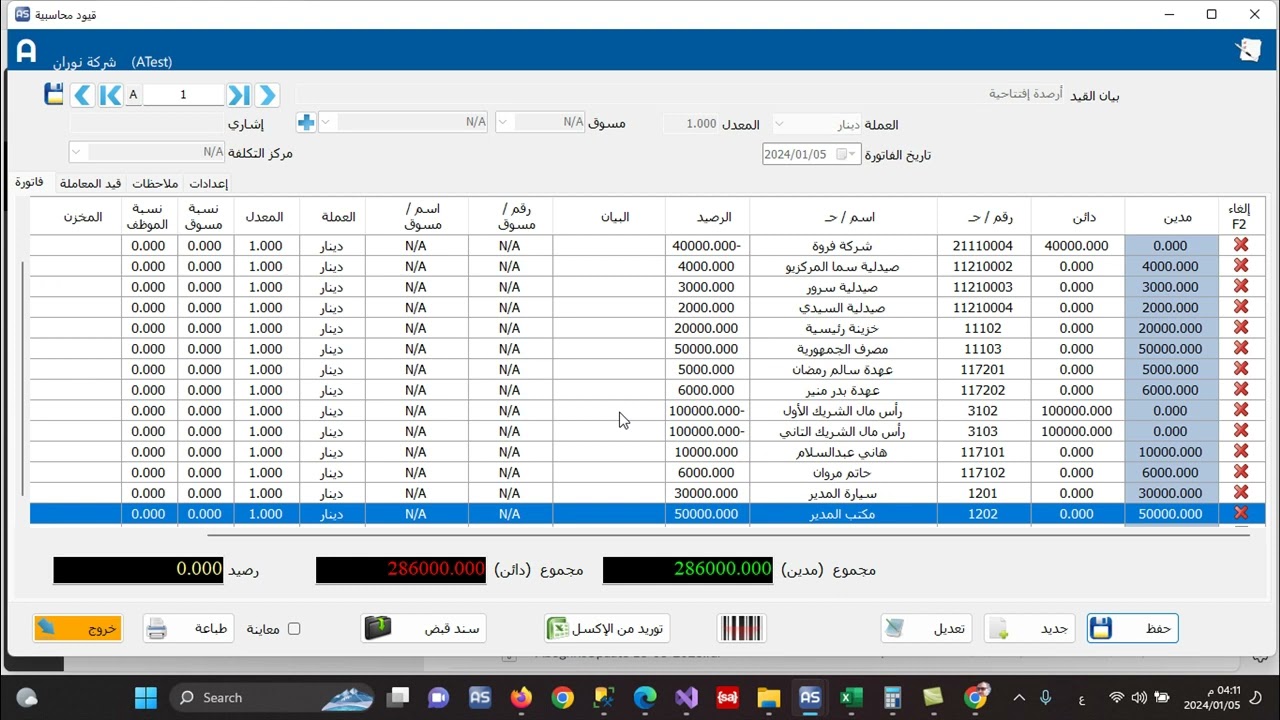Open the إشاري reference dropdown
This screenshot has height=720, width=1280.
326,122
